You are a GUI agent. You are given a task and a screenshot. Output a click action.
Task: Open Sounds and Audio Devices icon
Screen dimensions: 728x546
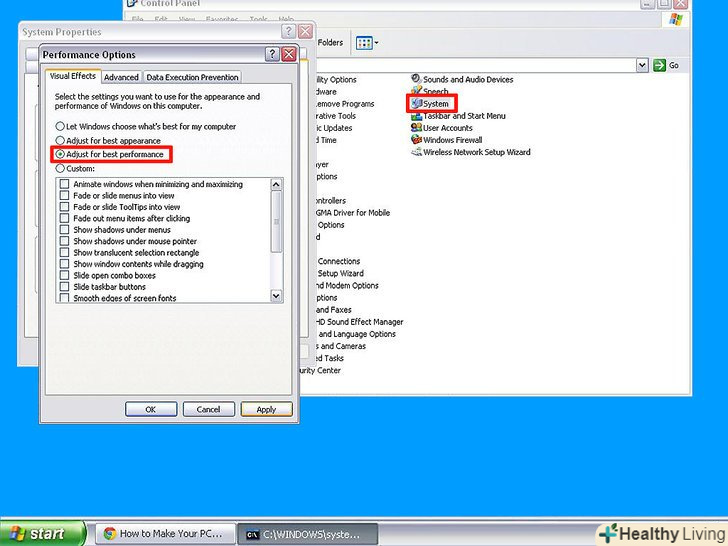click(x=416, y=79)
